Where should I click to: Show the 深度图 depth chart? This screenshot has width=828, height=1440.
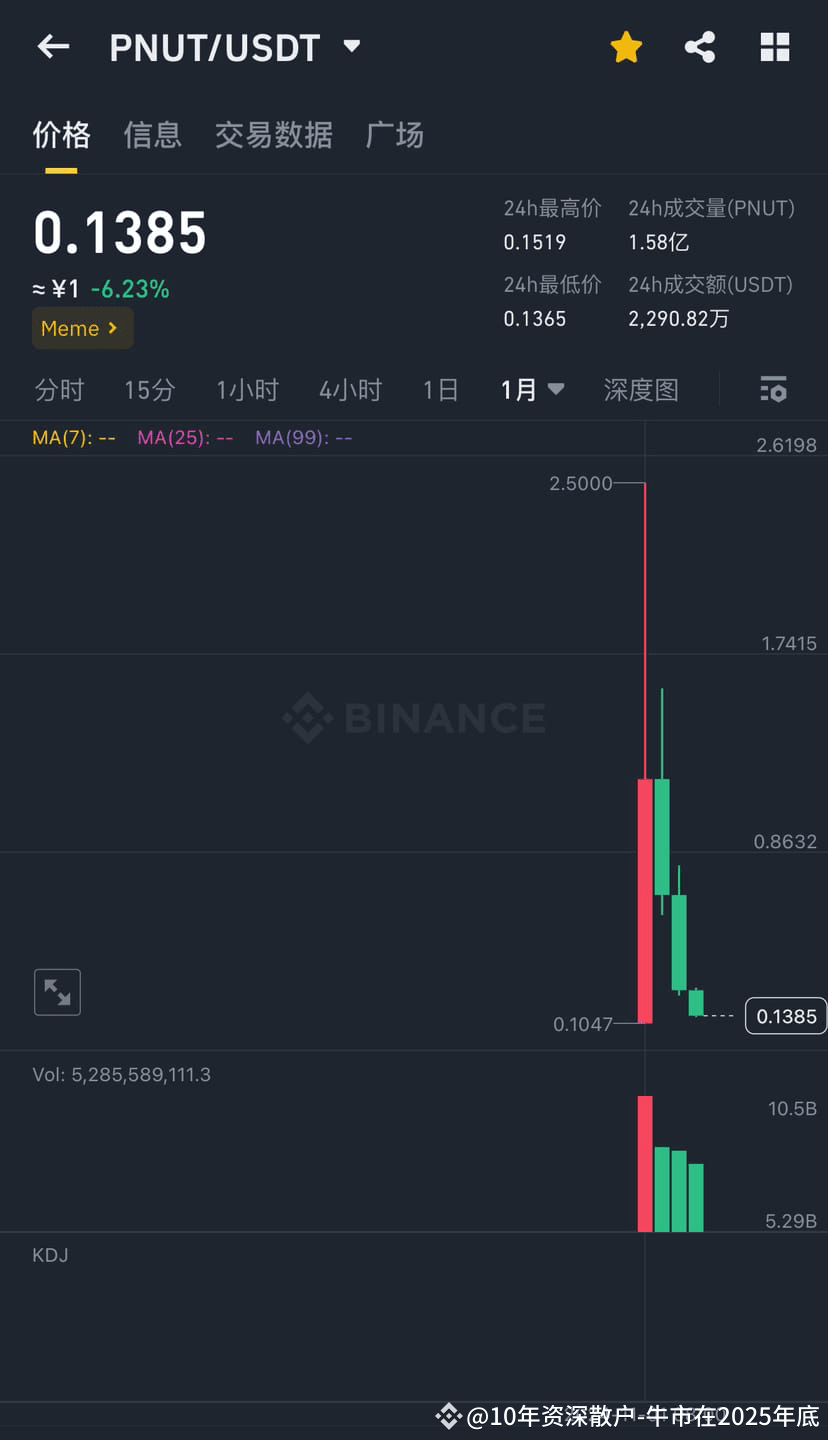[640, 389]
